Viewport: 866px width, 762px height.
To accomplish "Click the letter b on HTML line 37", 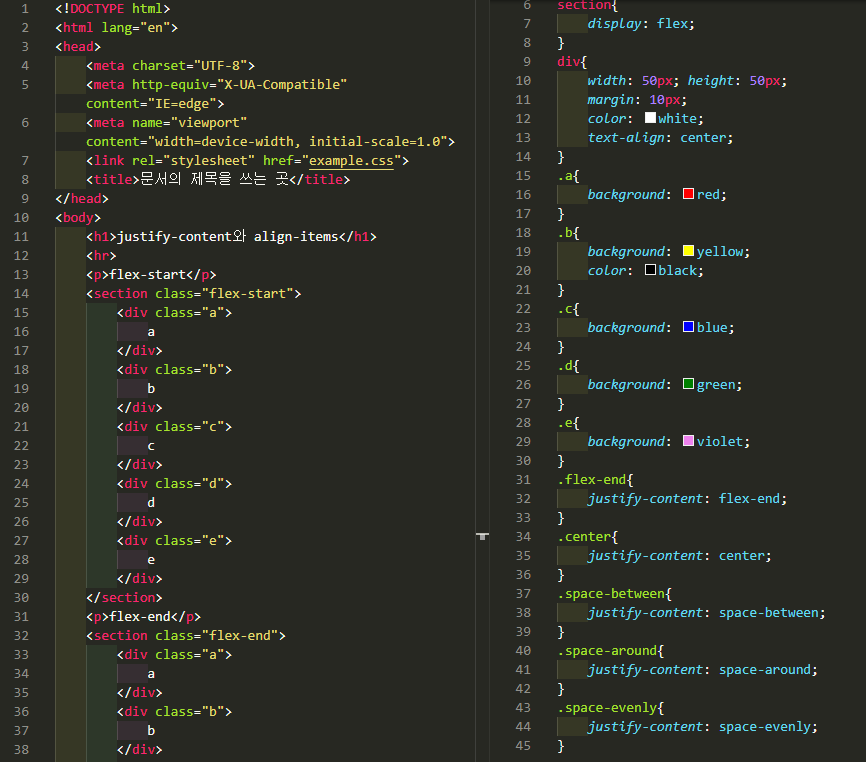I will click(151, 731).
